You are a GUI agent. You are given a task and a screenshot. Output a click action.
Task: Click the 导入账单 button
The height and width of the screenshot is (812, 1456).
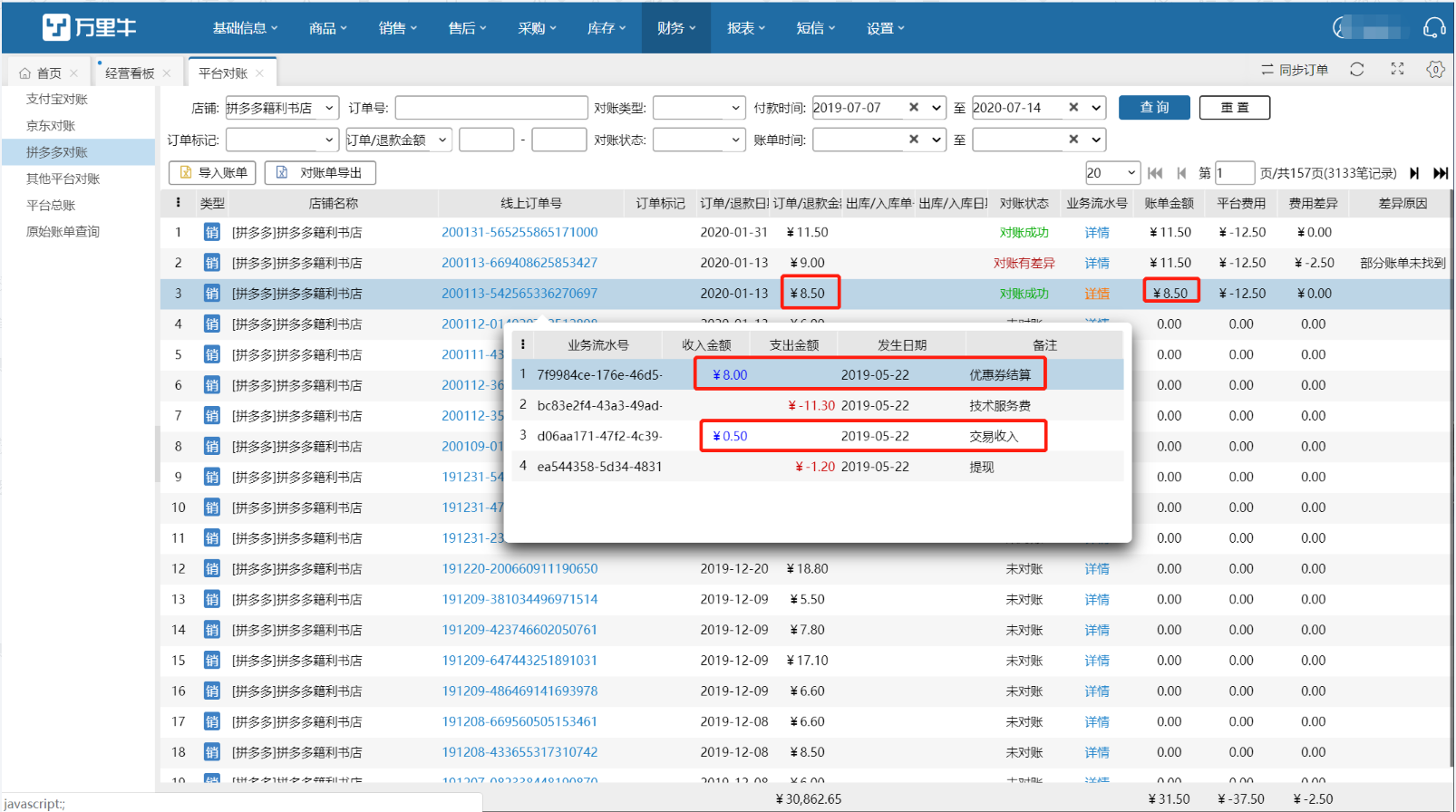click(212, 172)
